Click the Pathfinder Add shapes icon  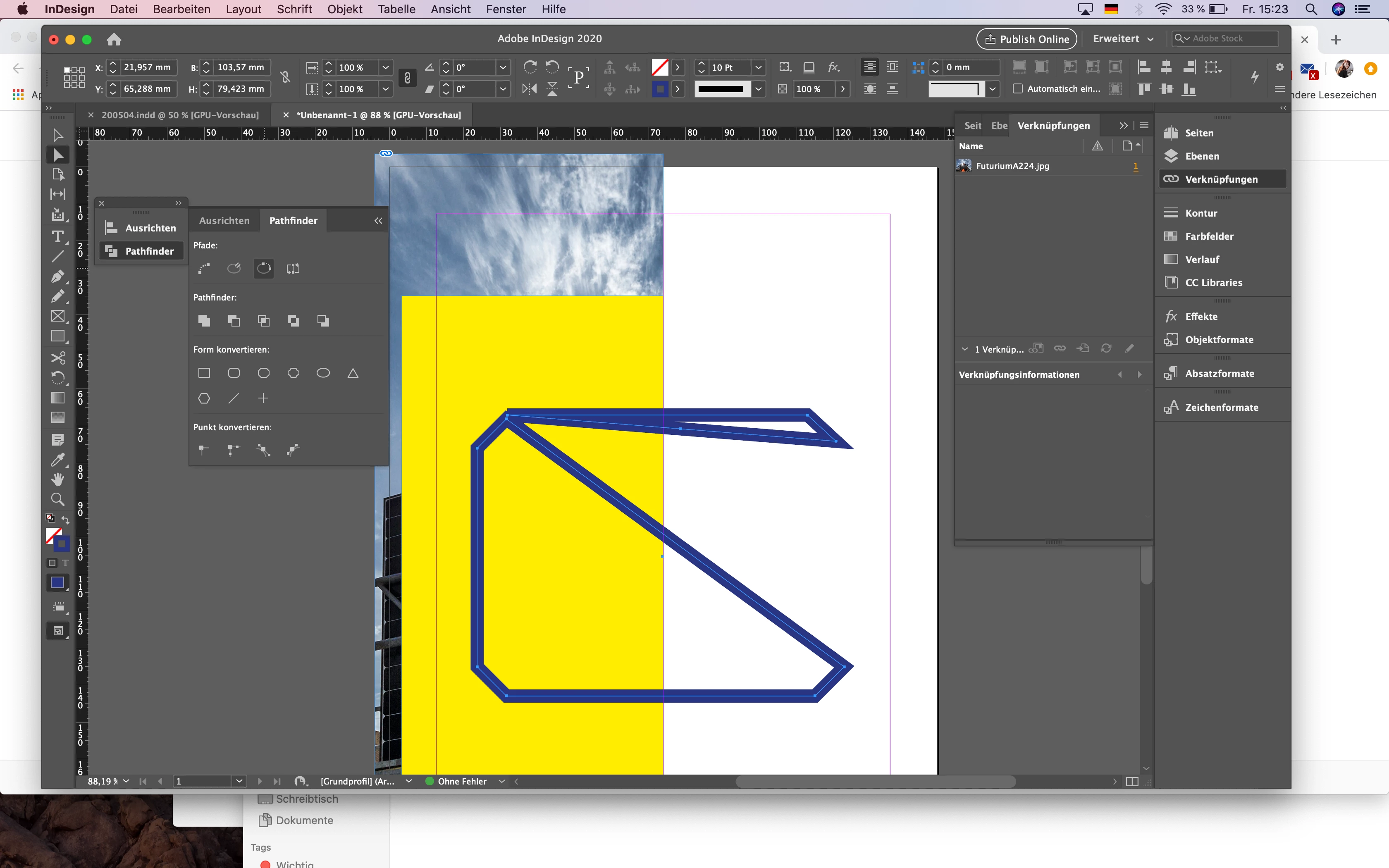click(204, 321)
